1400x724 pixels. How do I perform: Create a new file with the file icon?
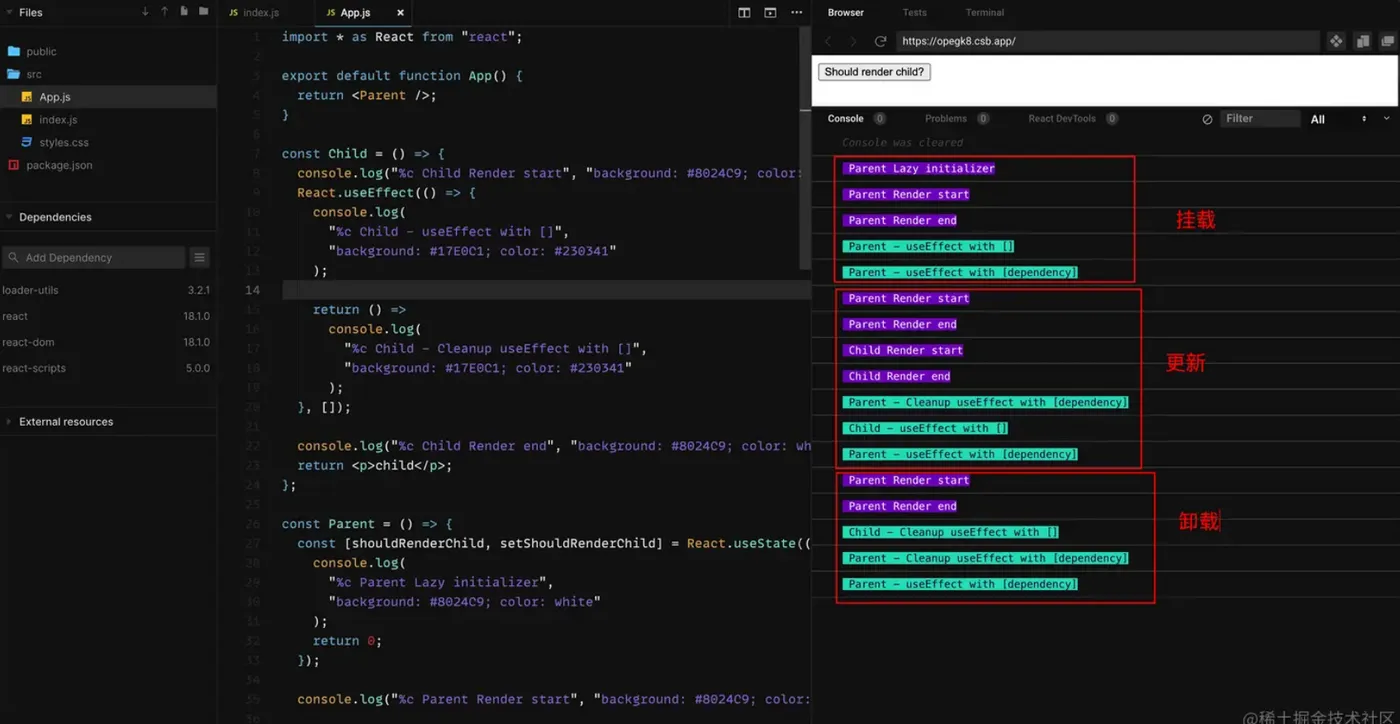point(184,12)
